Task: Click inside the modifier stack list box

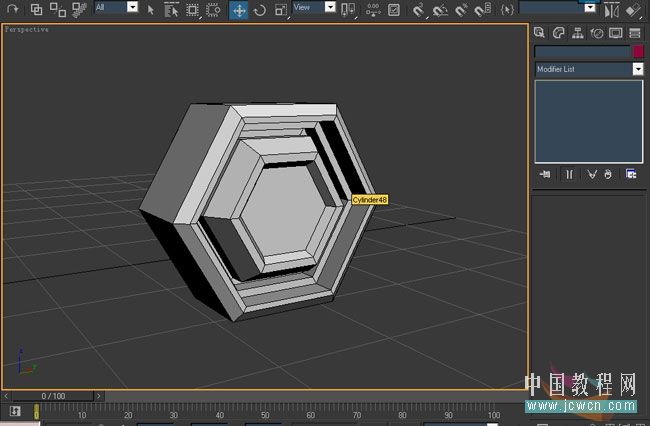Action: coord(589,121)
